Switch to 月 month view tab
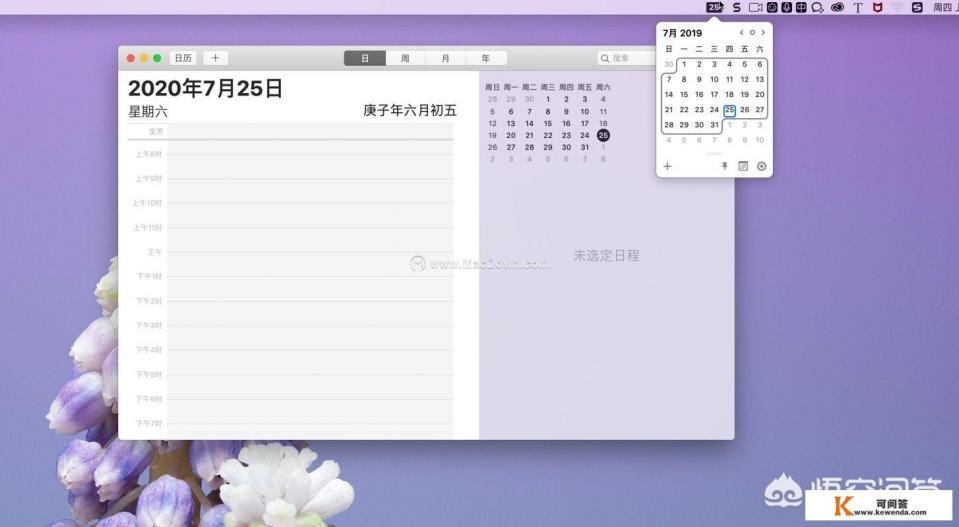The width and height of the screenshot is (959, 527). click(x=445, y=58)
